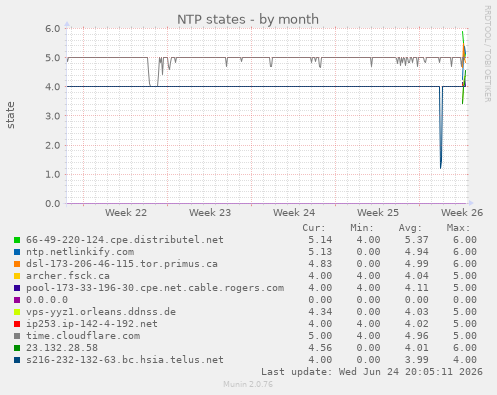Click the navy swatch for s216-232-132-63.bc.hsia.telus.net
Image resolution: width=497 pixels, height=395 pixels.
pos(17,360)
